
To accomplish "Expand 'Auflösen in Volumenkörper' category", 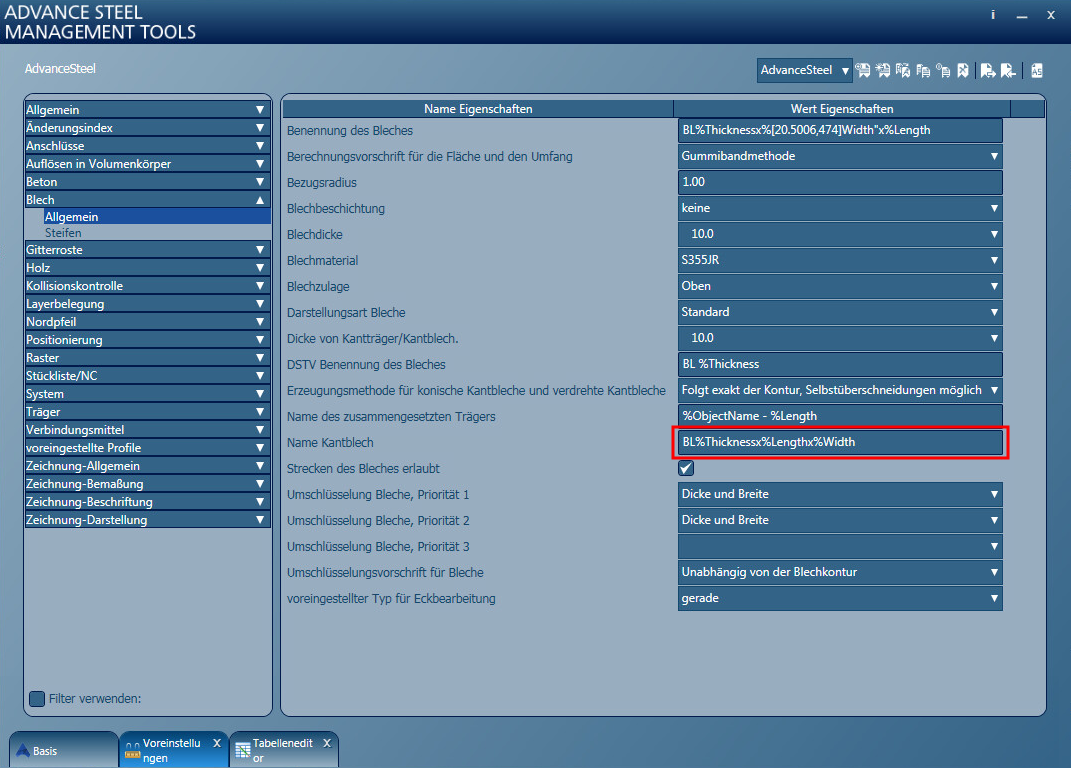I will [x=148, y=164].
